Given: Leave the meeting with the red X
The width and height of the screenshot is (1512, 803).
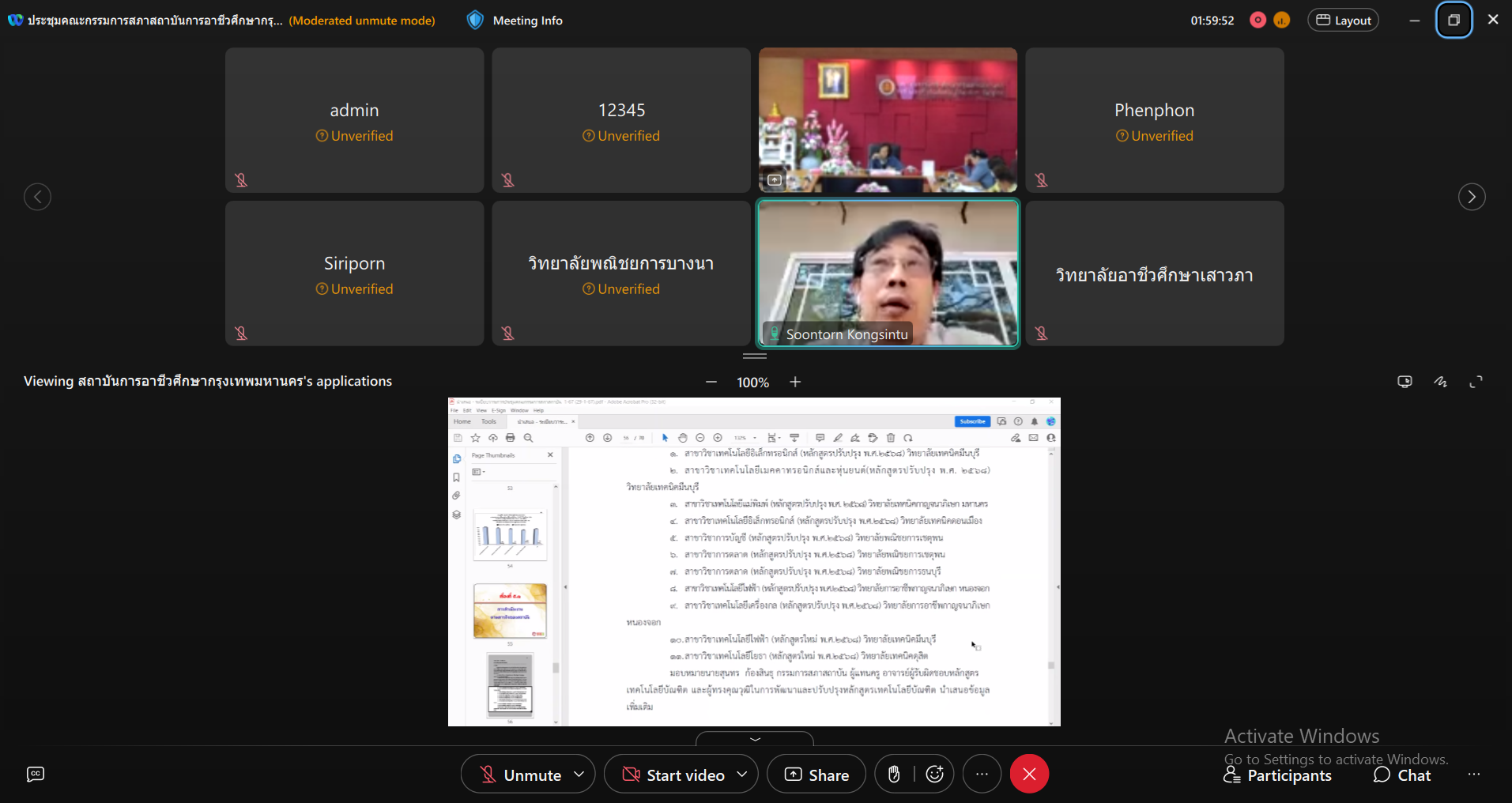Looking at the screenshot, I should 1029,775.
